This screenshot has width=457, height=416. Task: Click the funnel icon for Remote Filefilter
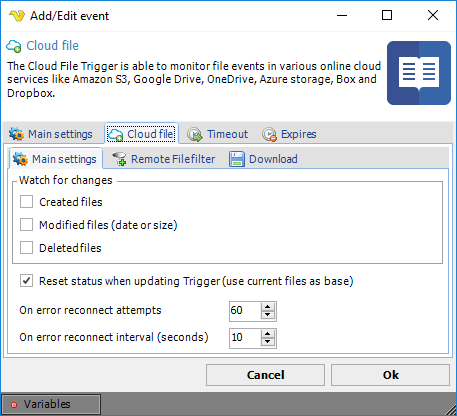point(119,159)
